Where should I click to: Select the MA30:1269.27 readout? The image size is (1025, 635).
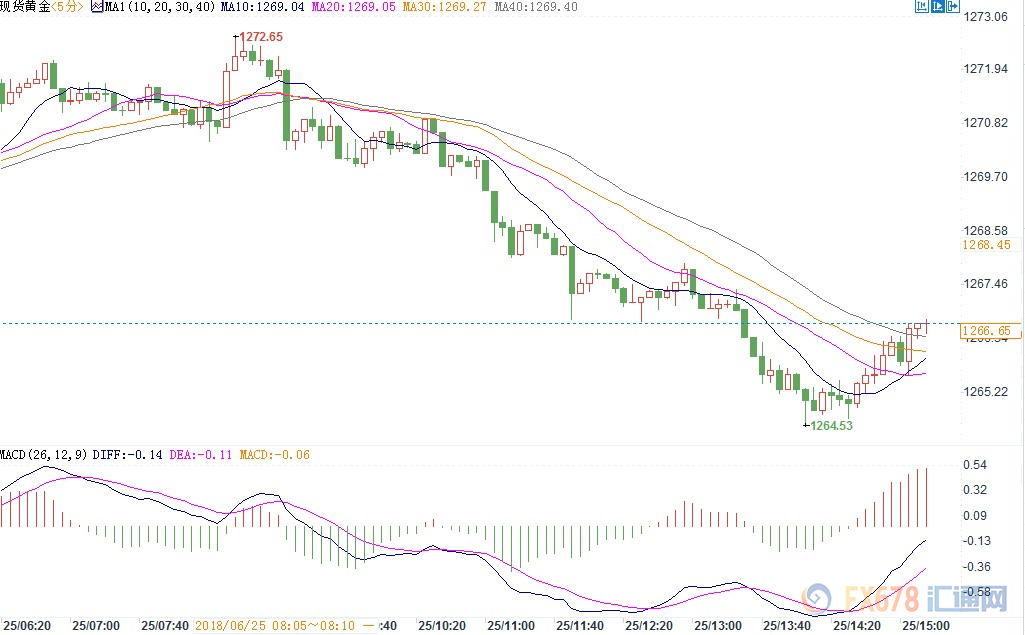[445, 7]
